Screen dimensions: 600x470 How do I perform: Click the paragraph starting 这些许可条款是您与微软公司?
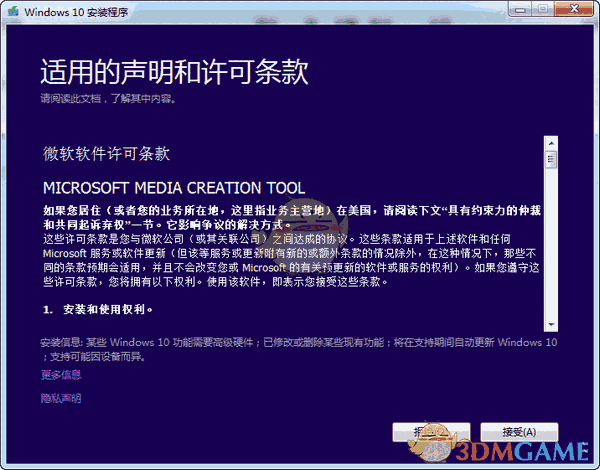click(292, 260)
